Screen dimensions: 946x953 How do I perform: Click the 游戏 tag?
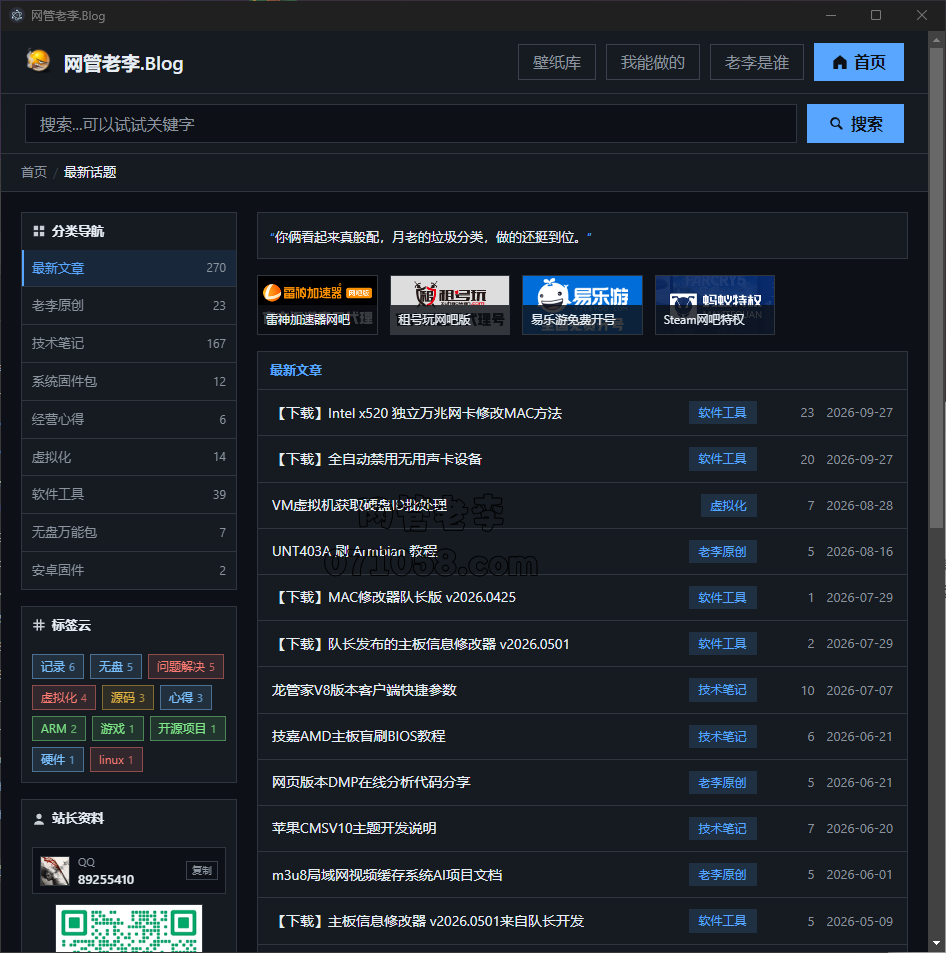118,729
